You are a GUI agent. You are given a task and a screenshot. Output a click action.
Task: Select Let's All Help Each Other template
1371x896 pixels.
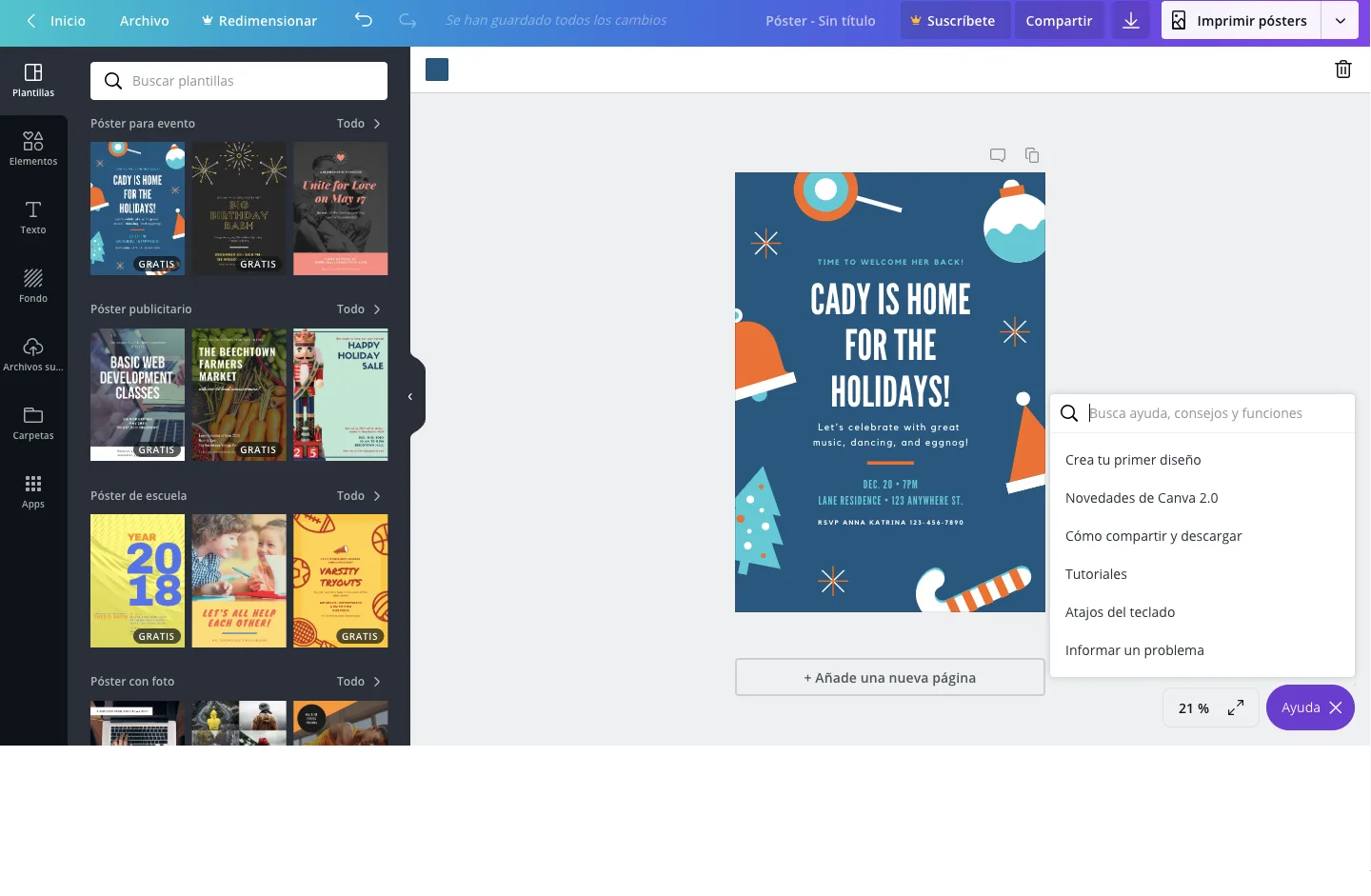pos(239,581)
